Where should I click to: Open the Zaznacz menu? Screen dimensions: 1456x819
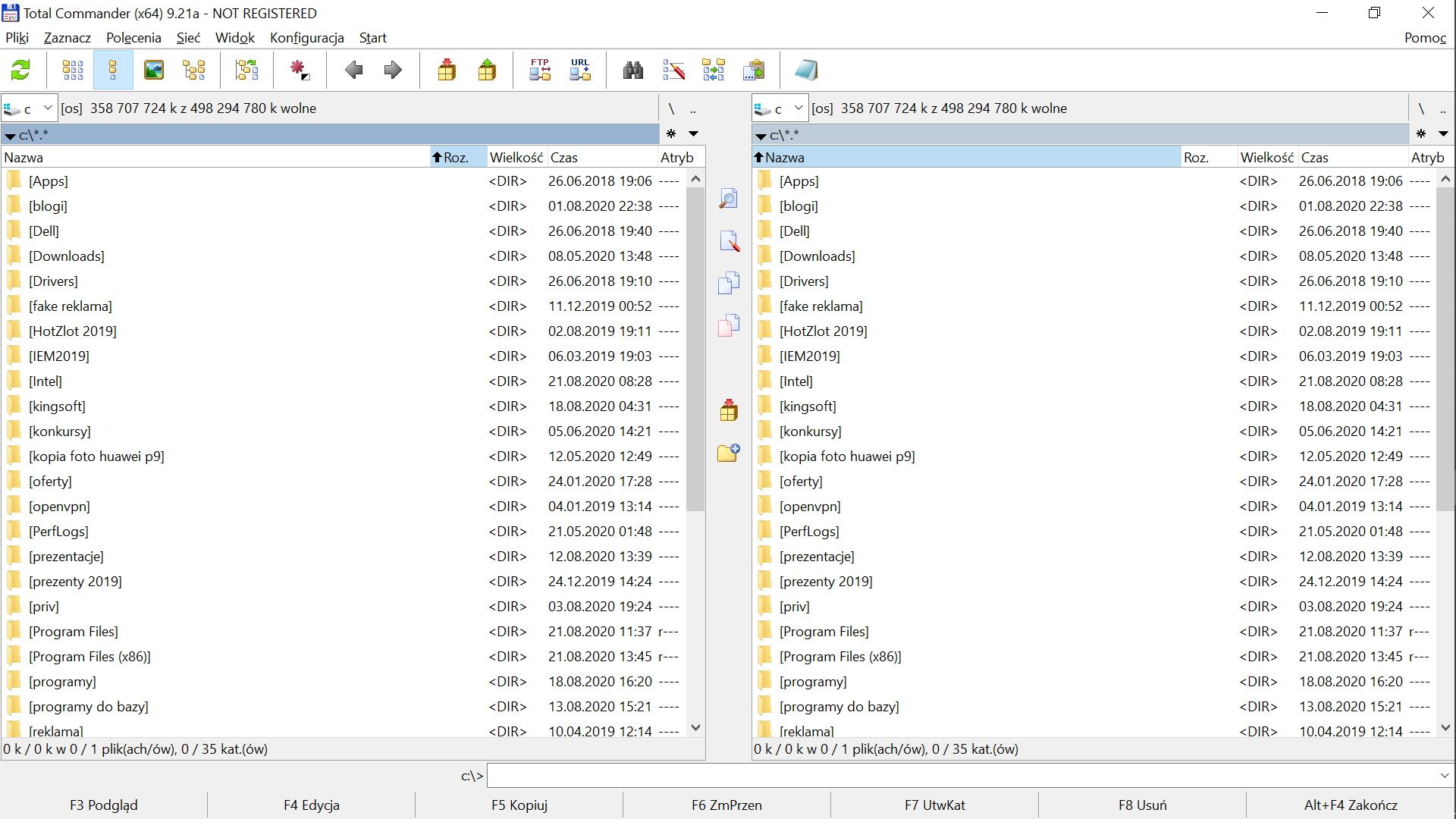tap(67, 38)
